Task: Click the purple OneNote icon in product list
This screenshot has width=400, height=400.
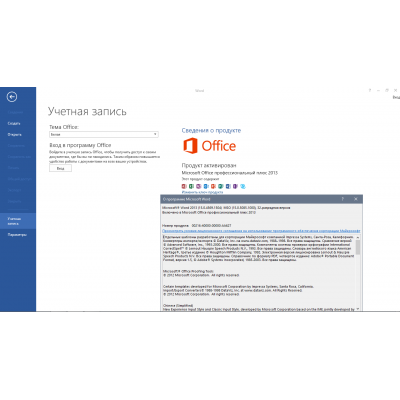Action: click(199, 186)
